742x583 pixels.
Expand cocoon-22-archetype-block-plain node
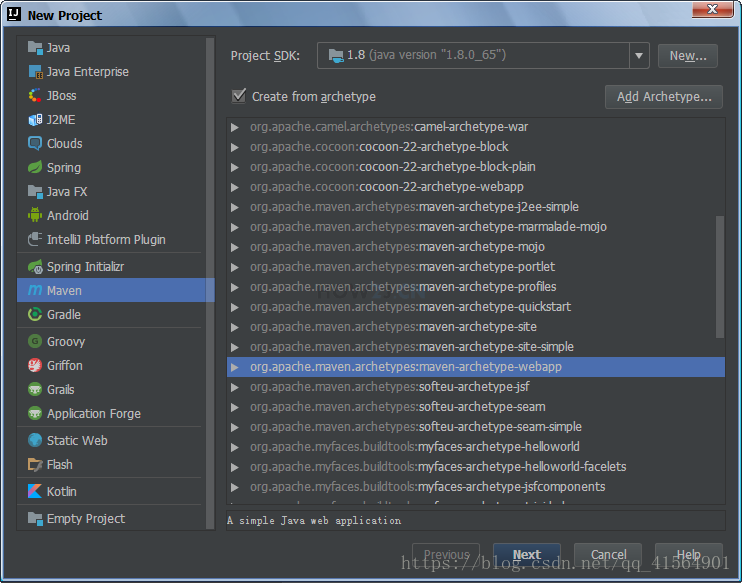[x=235, y=167]
